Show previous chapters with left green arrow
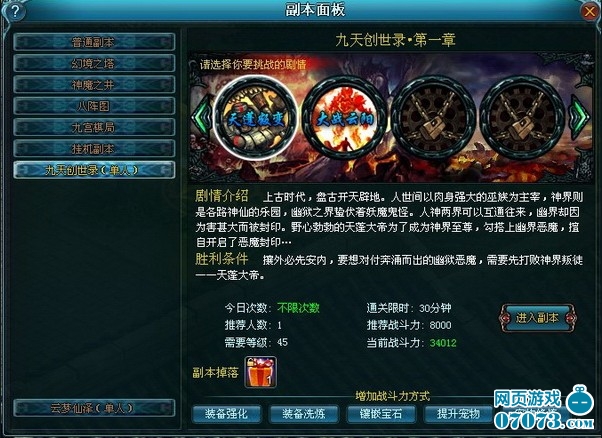 [202, 117]
